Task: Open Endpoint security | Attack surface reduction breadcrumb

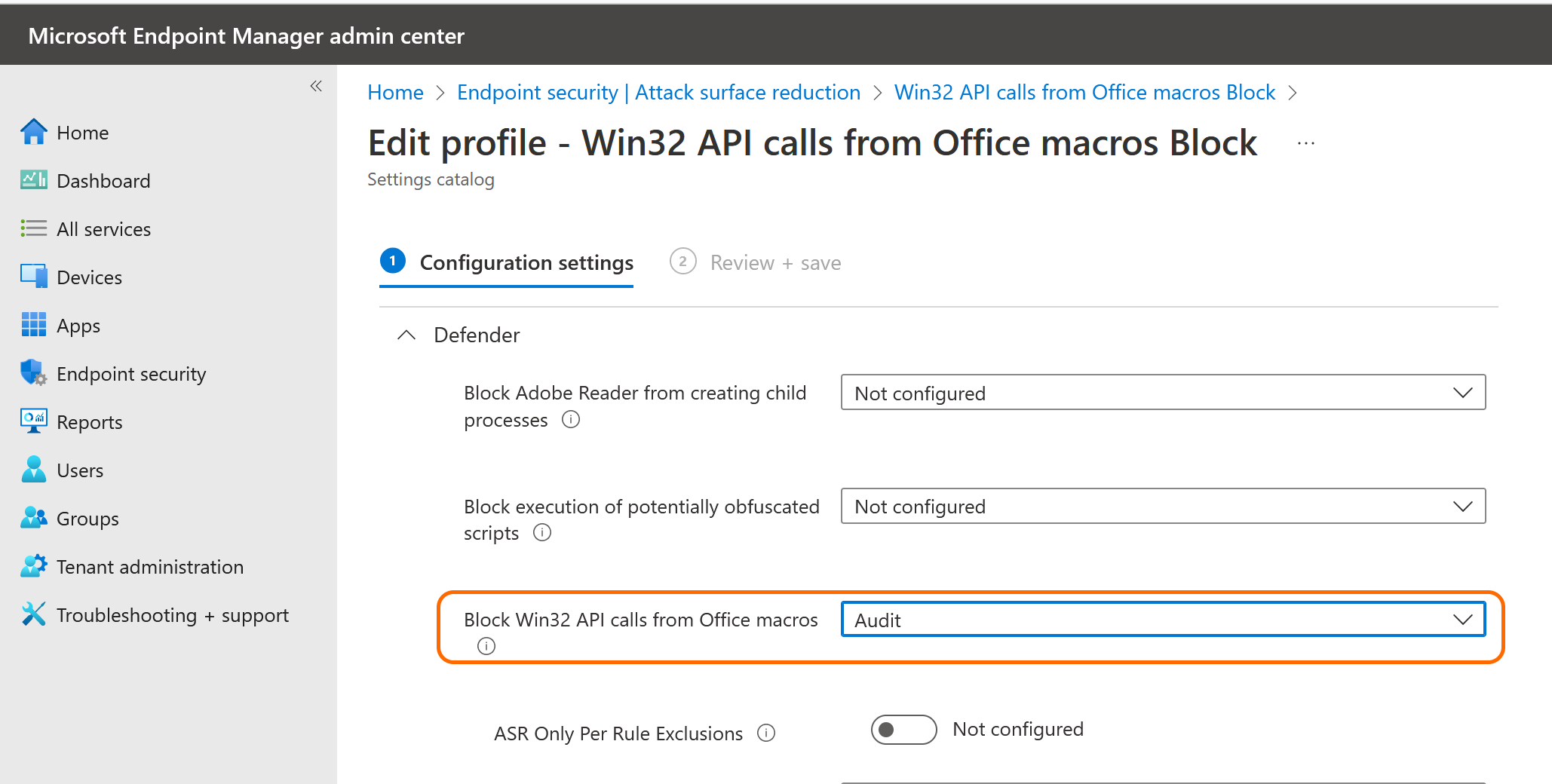Action: (658, 92)
